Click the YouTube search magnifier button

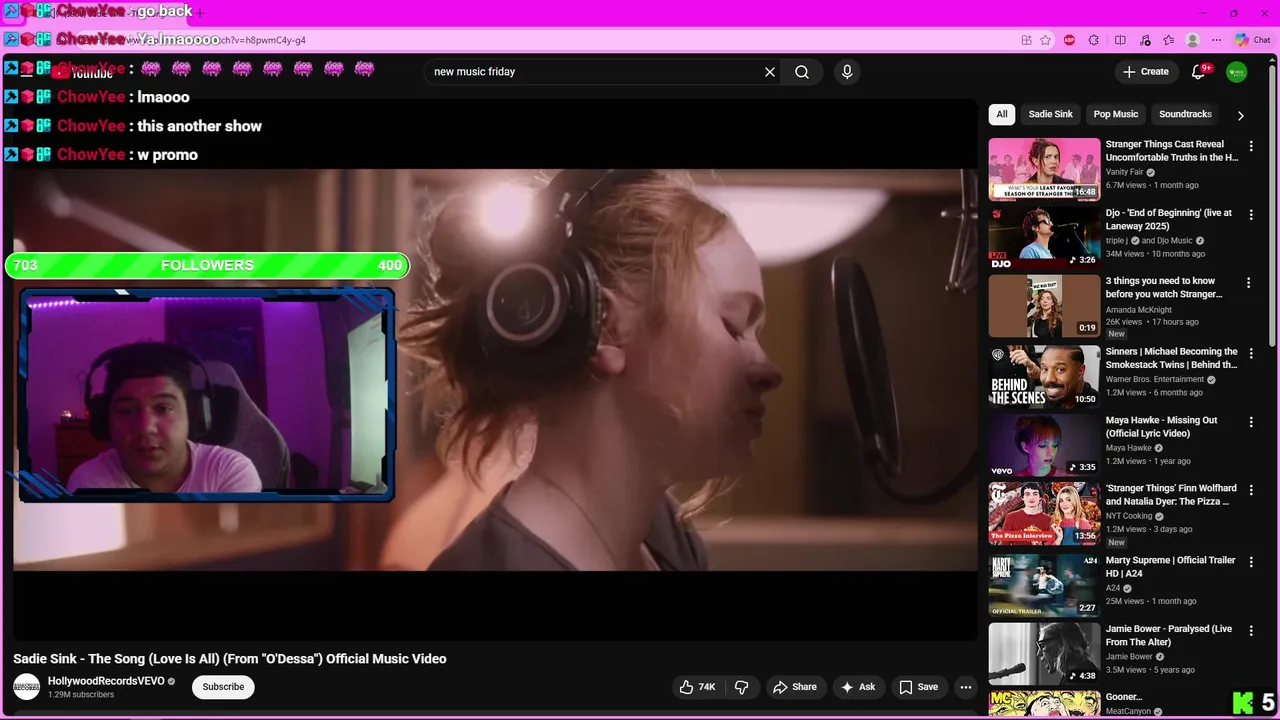click(x=802, y=72)
